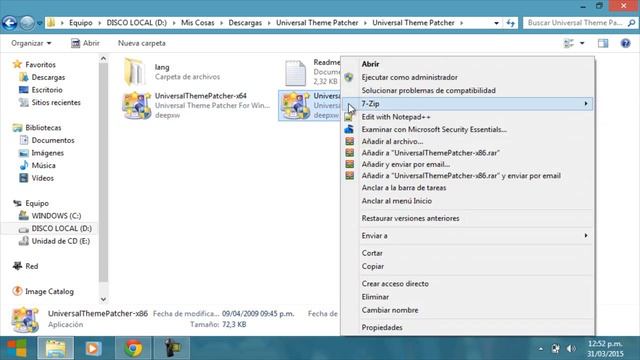
Task: Select the lang folder icon
Action: point(134,72)
